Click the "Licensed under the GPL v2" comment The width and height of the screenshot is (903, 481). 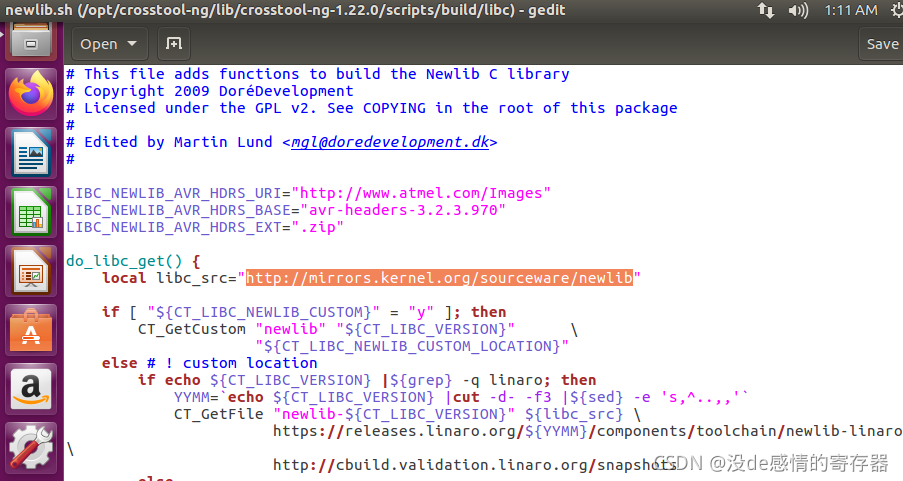pyautogui.click(x=371, y=108)
